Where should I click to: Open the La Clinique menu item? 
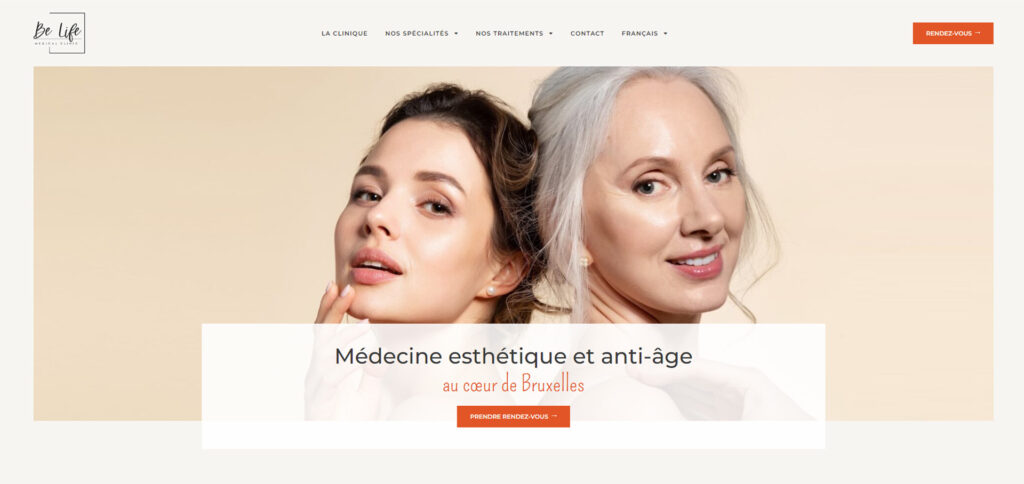[344, 33]
